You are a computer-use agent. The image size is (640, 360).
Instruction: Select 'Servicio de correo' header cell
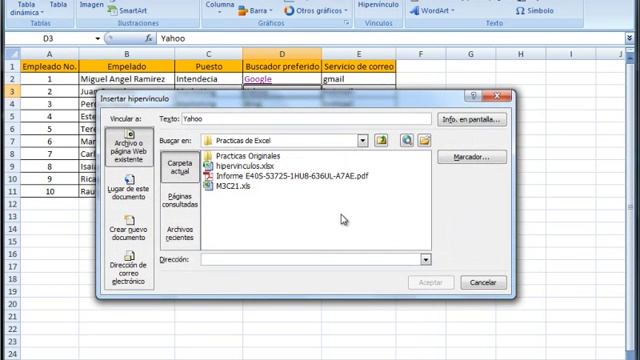(359, 66)
